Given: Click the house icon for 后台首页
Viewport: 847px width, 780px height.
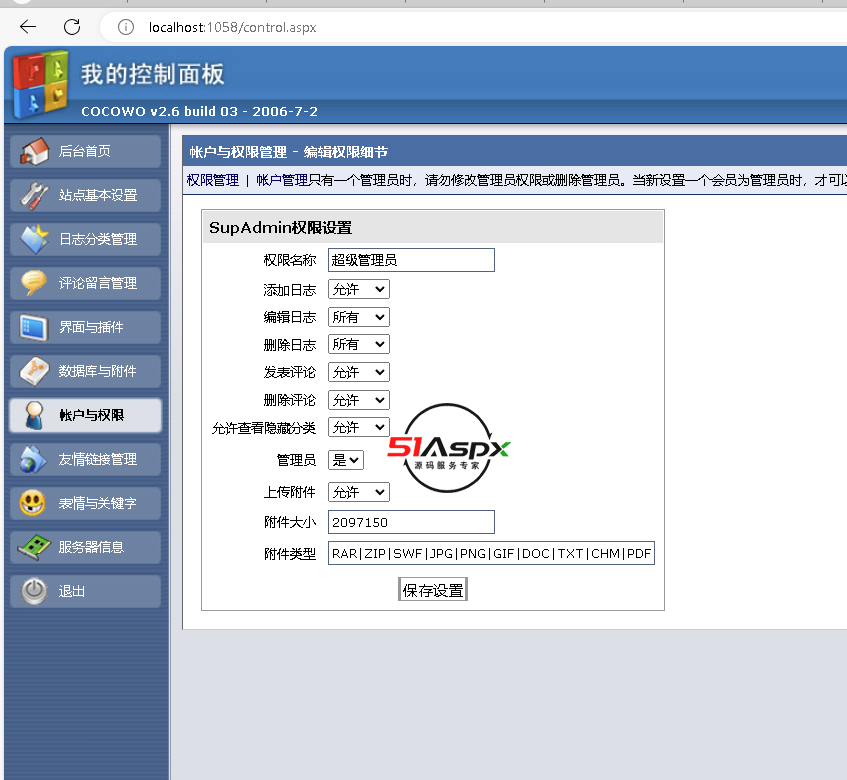Looking at the screenshot, I should (34, 151).
